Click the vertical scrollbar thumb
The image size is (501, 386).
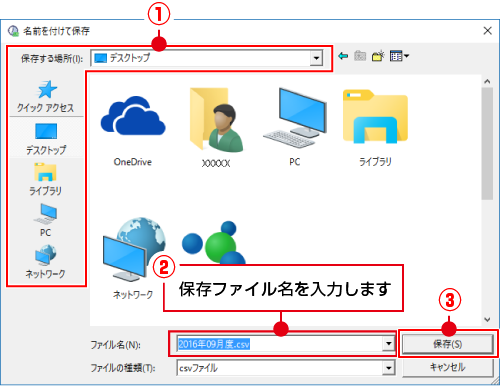[487, 144]
